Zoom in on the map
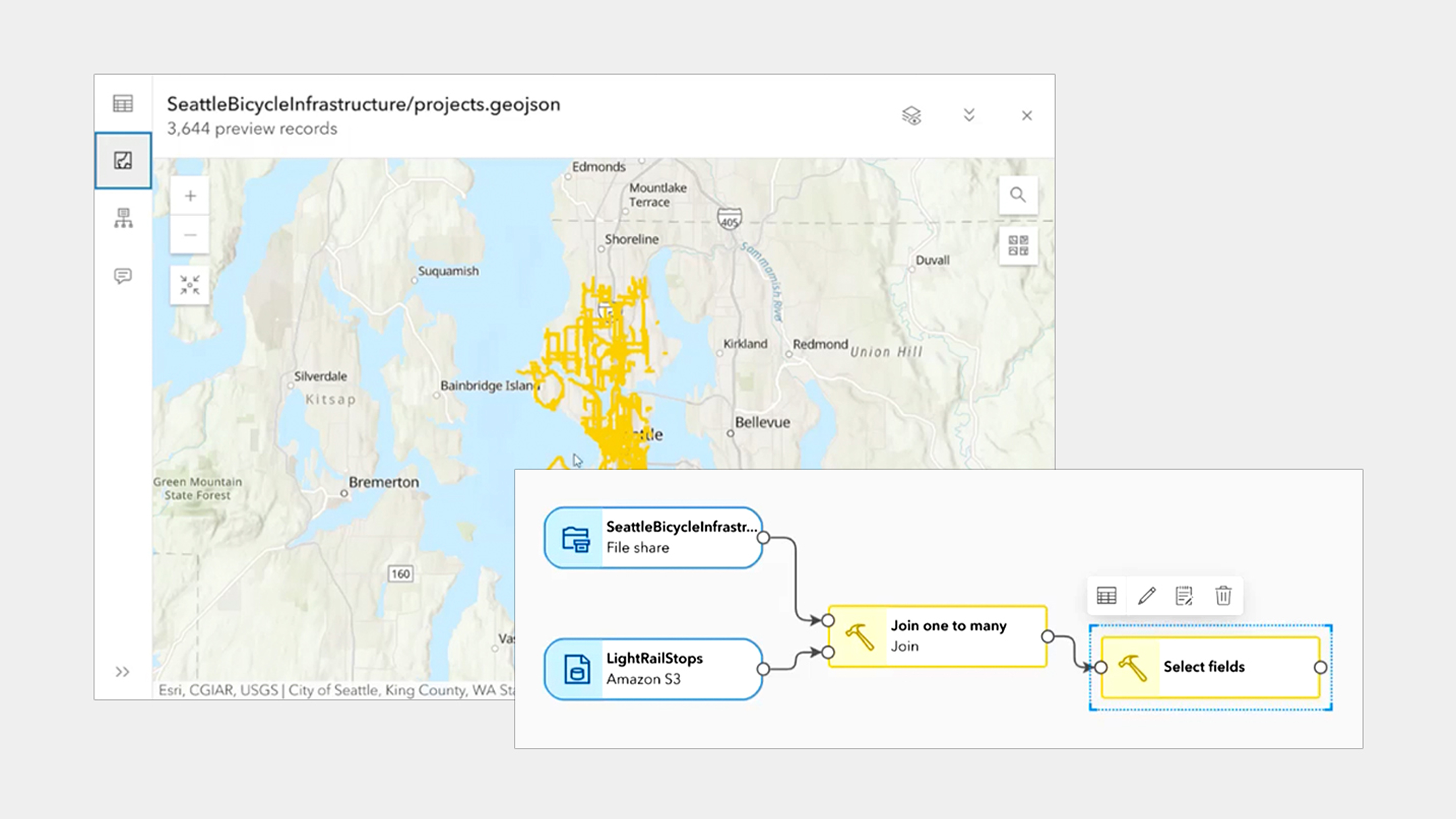Image resolution: width=1456 pixels, height=819 pixels. [x=190, y=196]
